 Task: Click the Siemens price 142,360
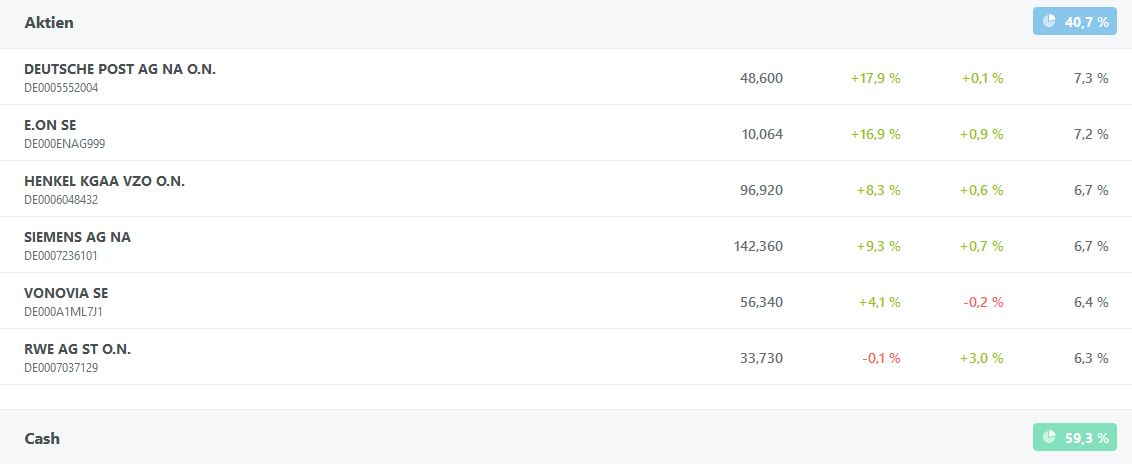coord(758,246)
